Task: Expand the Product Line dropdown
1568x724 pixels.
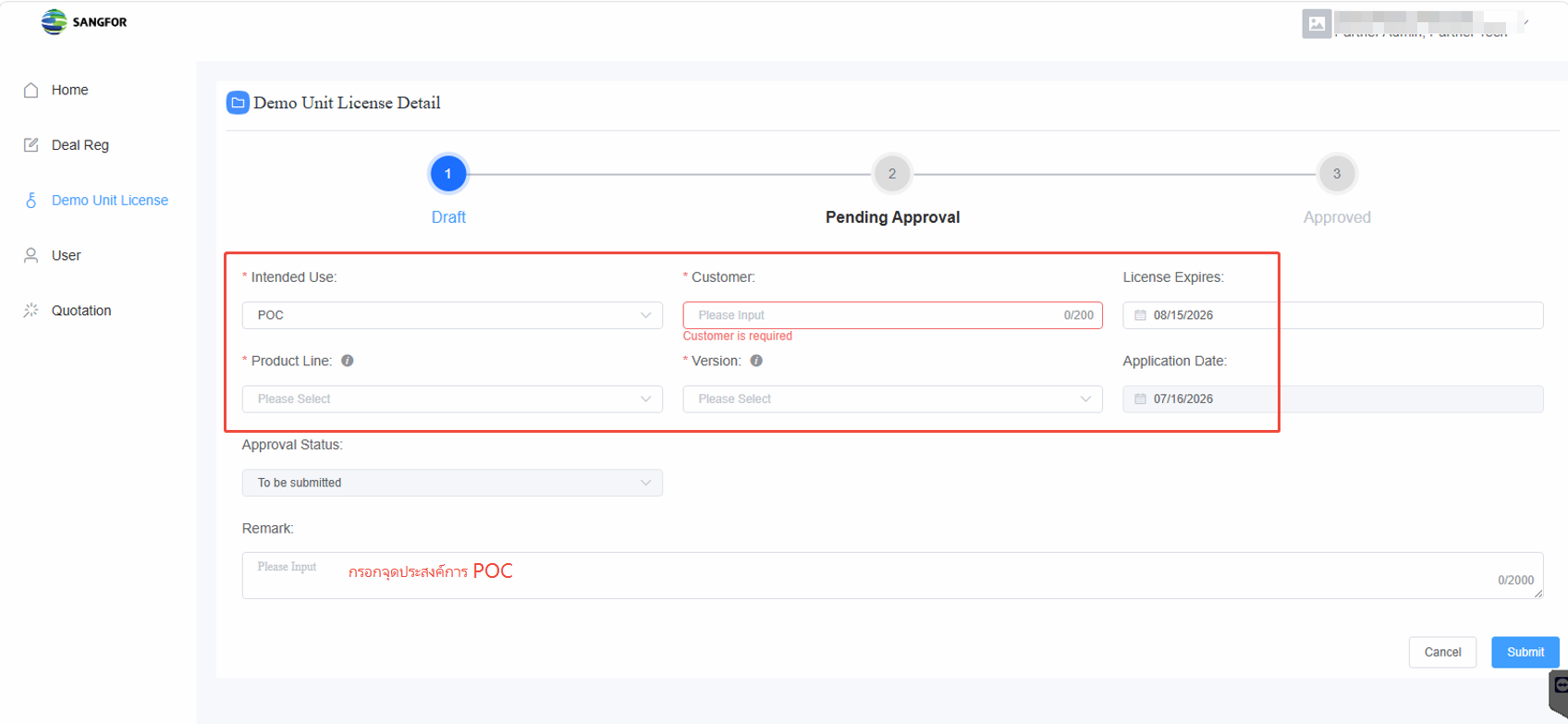Action: pos(452,399)
